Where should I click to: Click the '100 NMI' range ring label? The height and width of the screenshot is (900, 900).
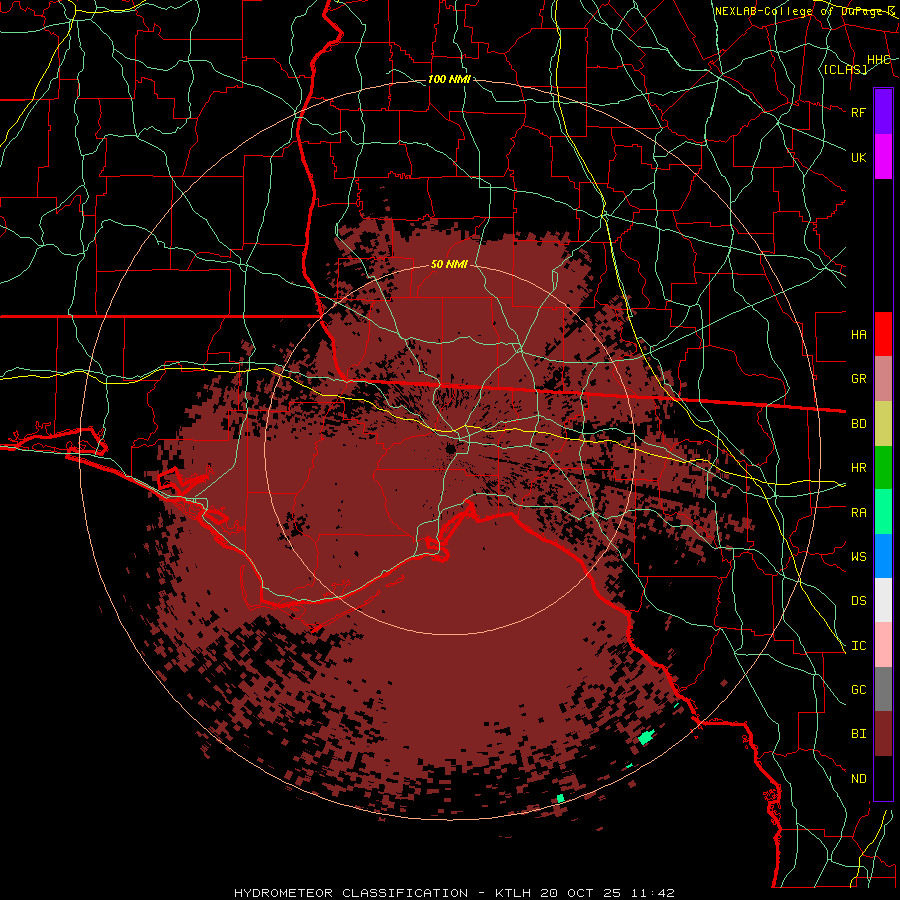pos(449,79)
